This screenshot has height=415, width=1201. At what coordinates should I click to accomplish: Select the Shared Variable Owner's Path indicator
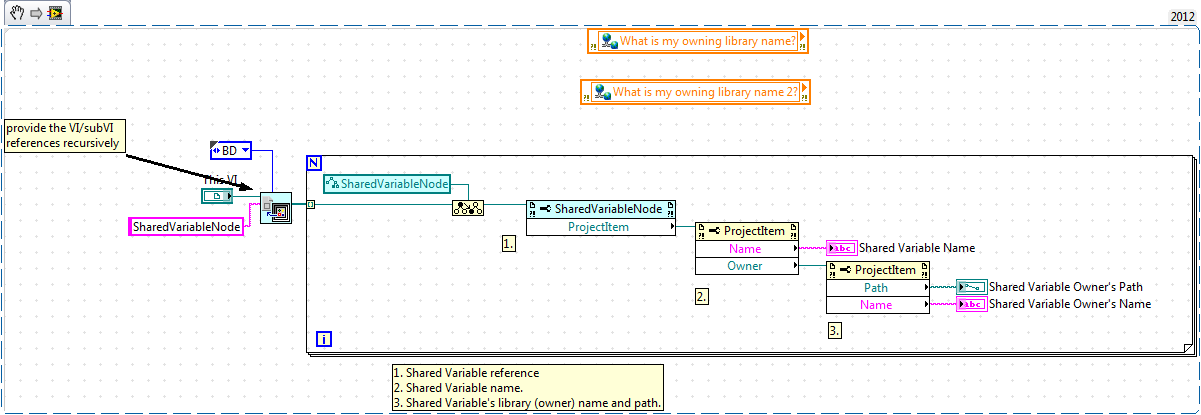(970, 287)
